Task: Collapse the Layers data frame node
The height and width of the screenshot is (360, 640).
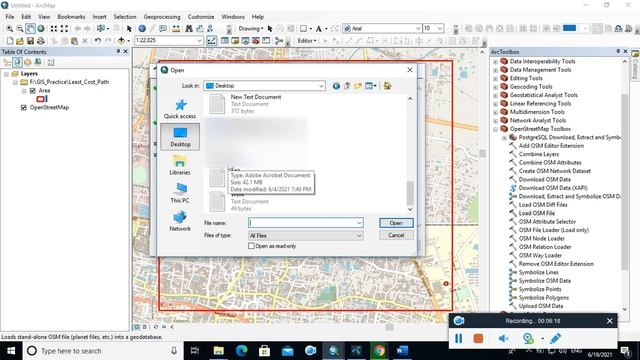Action: [x=7, y=74]
